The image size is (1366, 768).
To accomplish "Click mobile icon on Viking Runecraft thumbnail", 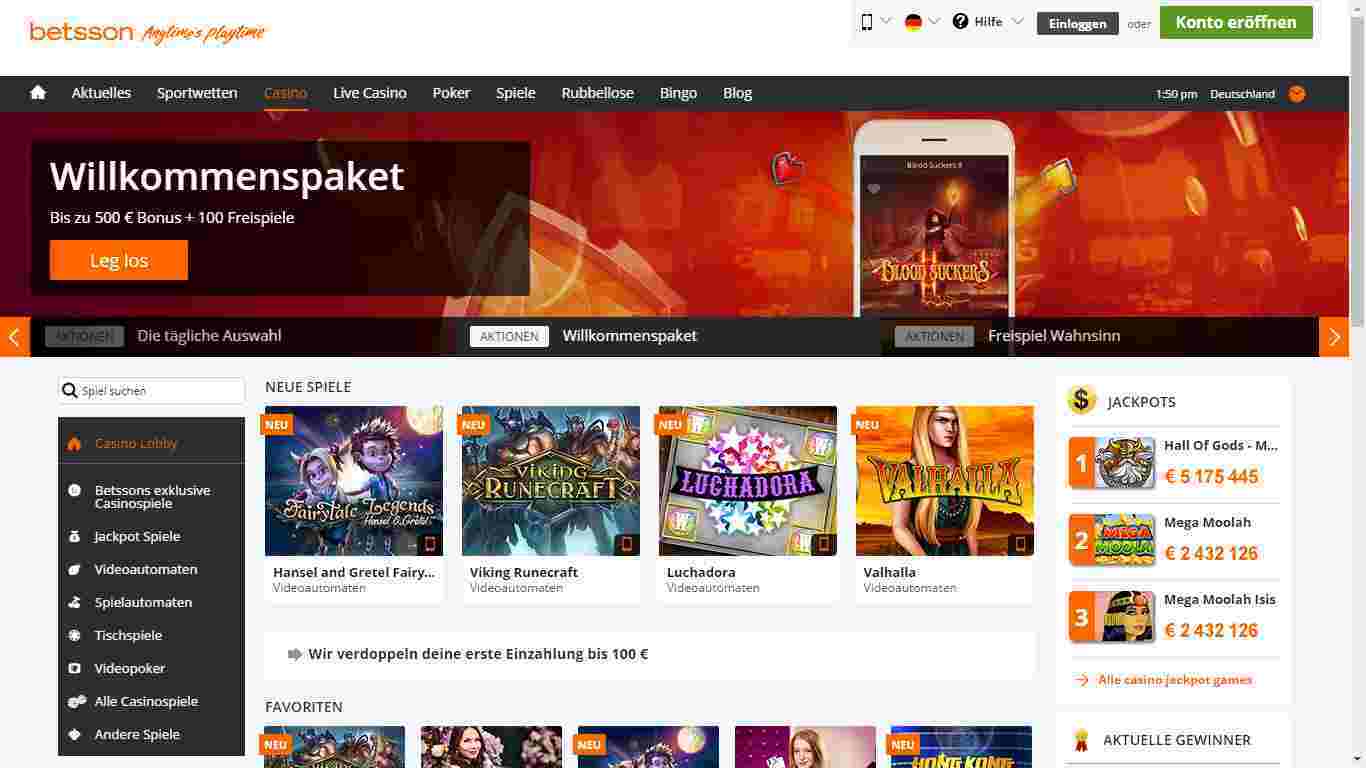I will (x=627, y=544).
